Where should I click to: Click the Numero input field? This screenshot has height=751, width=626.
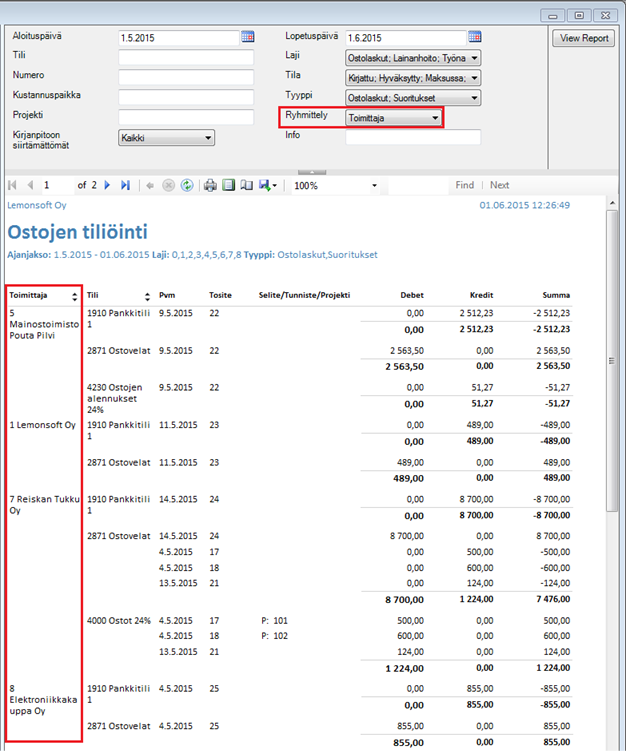coord(186,77)
